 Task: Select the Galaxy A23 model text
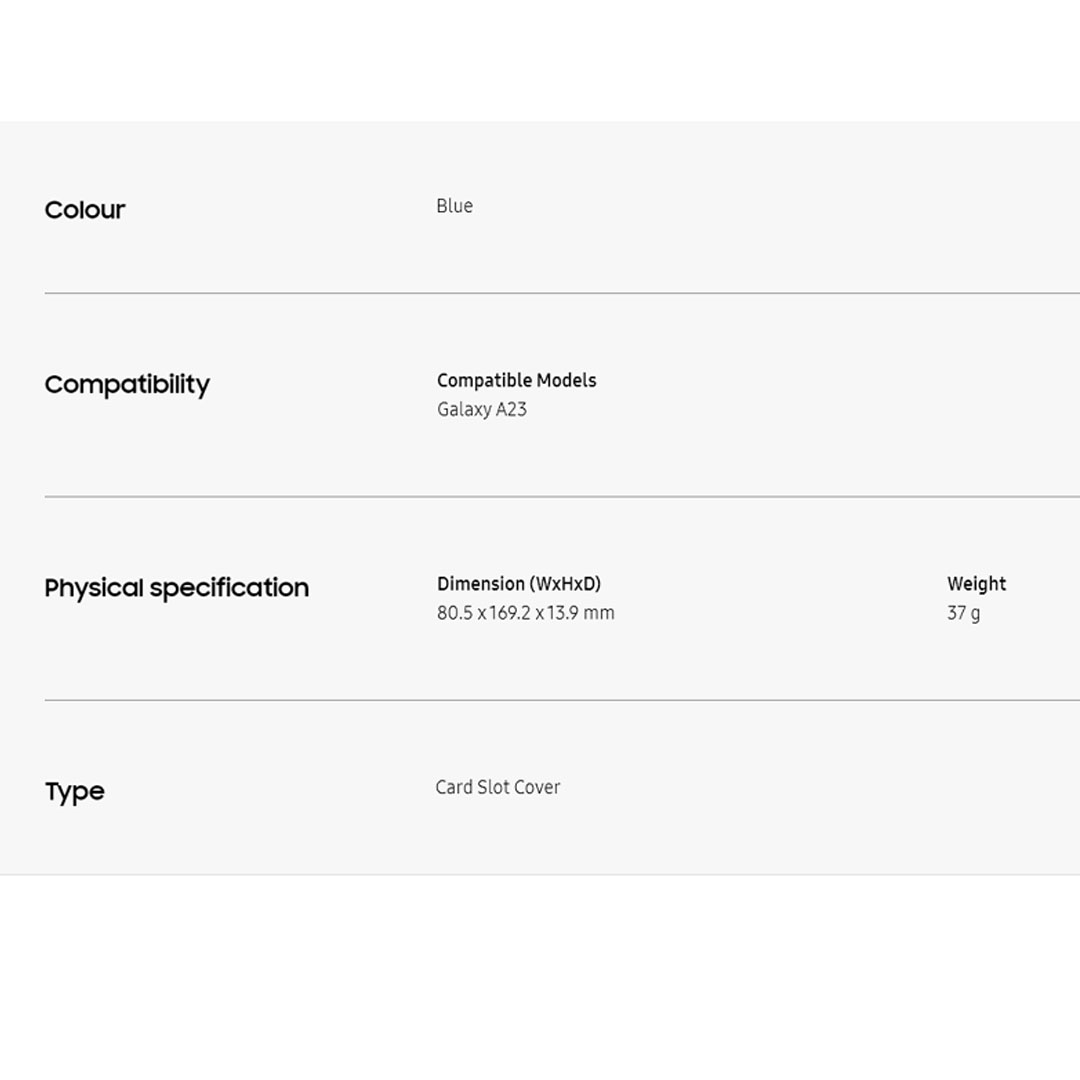[481, 409]
